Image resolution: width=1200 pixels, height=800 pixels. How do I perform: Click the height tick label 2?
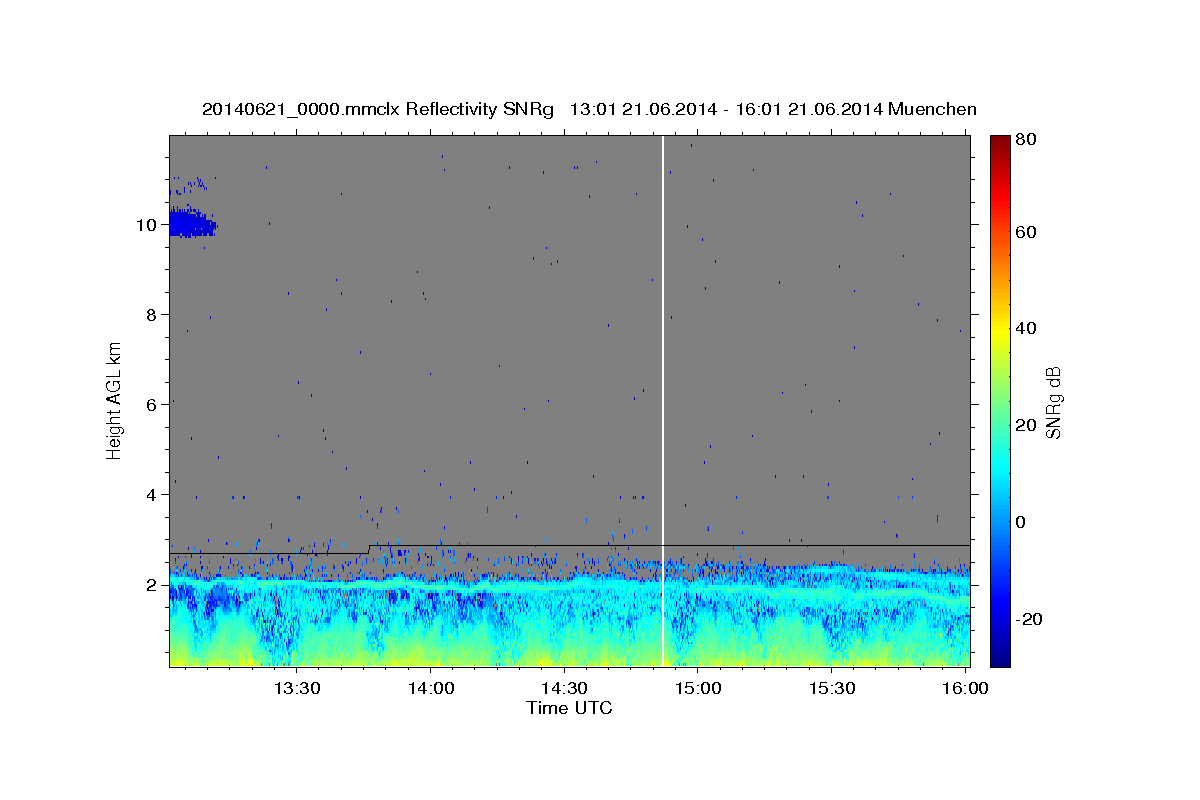coord(153,584)
